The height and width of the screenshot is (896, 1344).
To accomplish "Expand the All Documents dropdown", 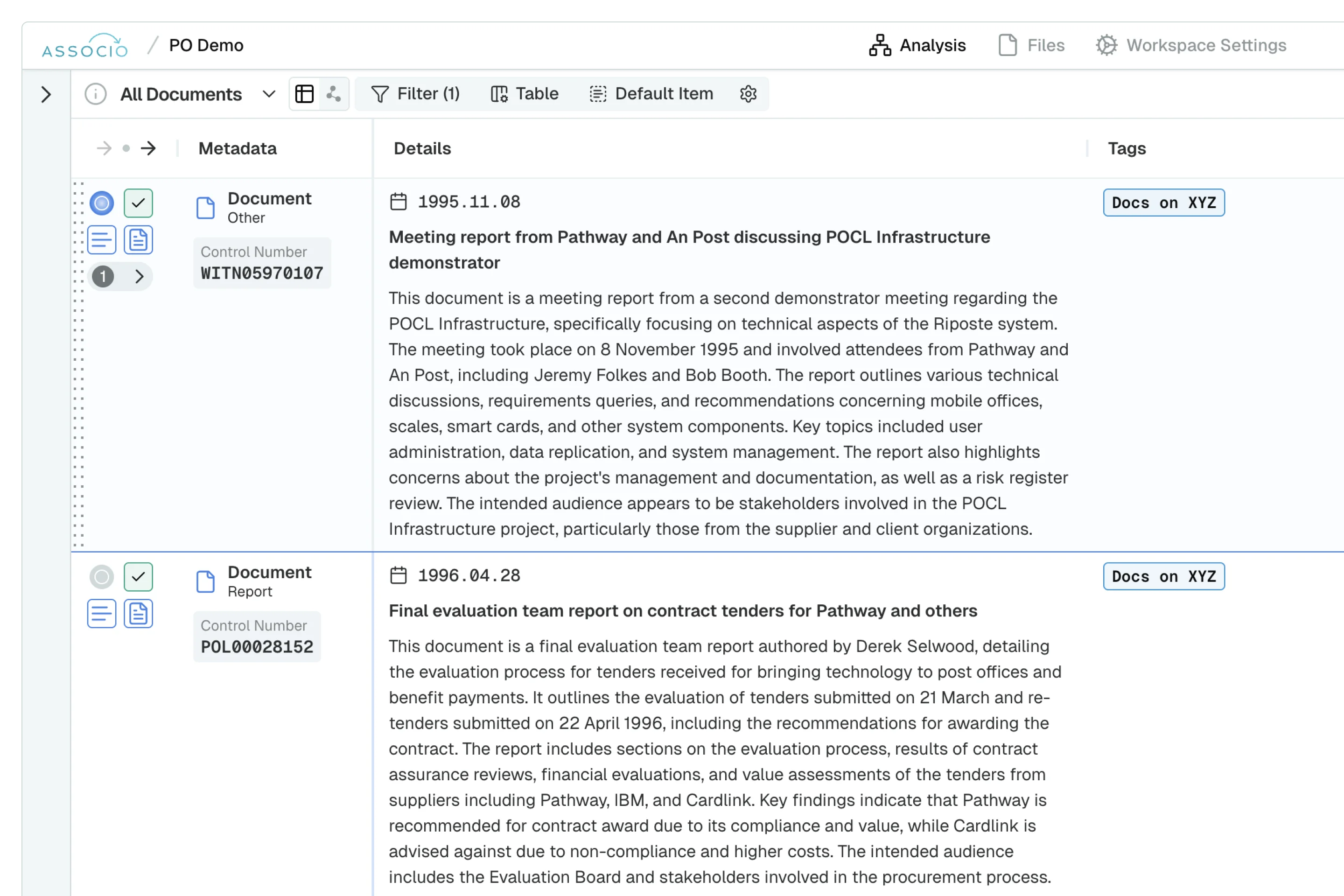I will [x=269, y=94].
